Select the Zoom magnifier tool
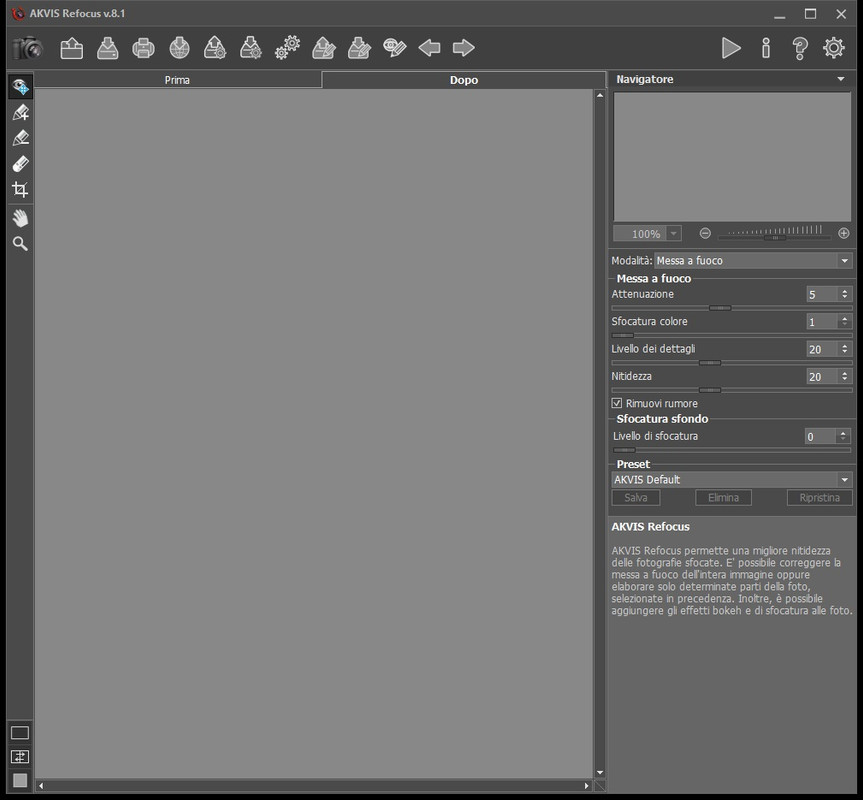 click(x=20, y=244)
